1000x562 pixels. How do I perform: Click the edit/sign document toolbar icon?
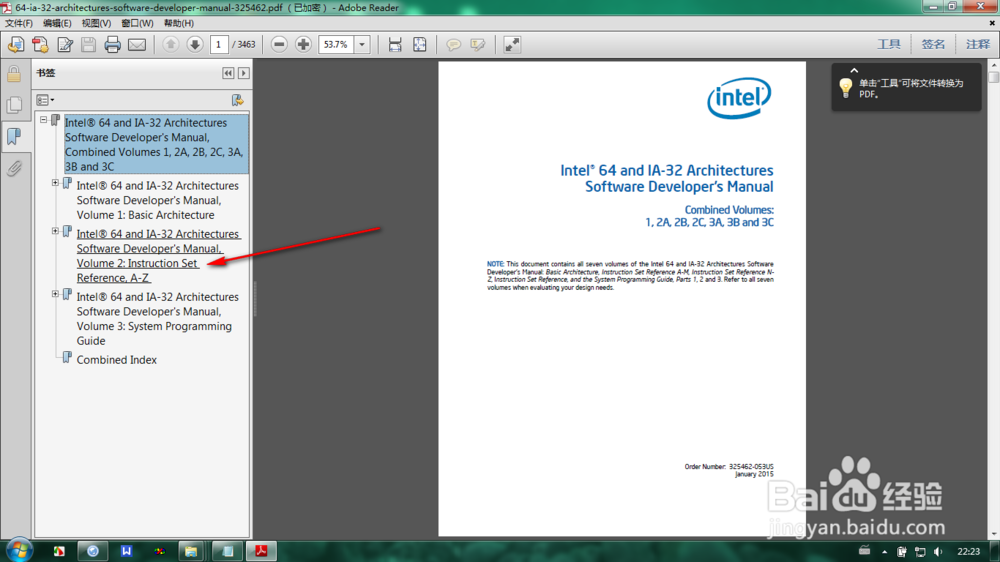[x=64, y=45]
